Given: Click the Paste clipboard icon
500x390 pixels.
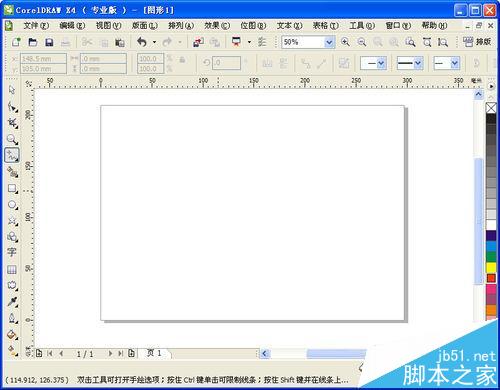Looking at the screenshot, I should (x=120, y=42).
